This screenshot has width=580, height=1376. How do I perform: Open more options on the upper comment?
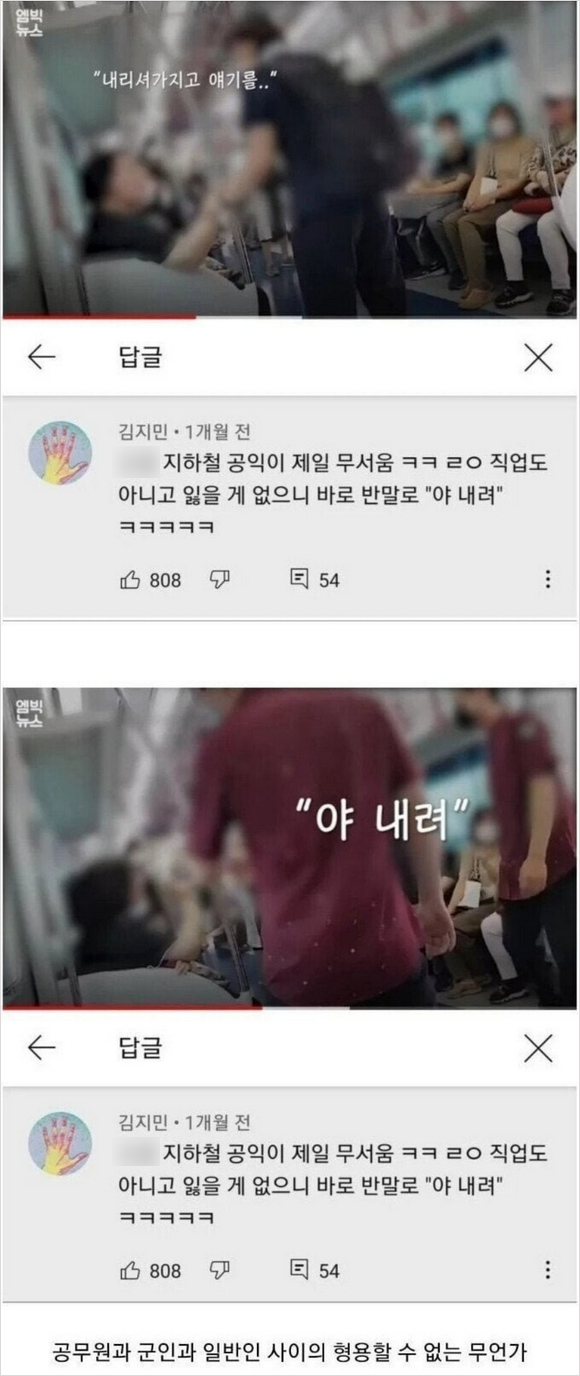coord(547,579)
